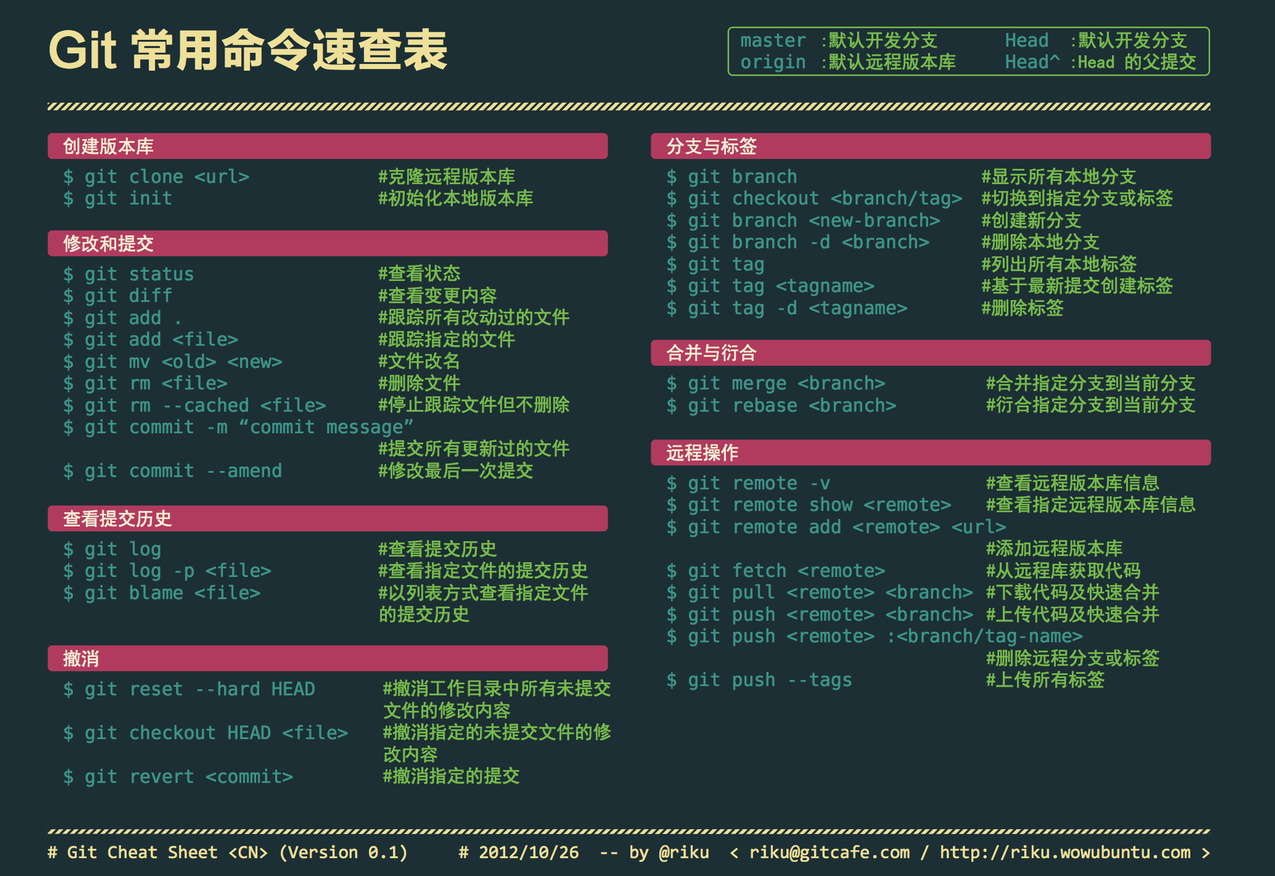Open the 'http://riku.wowubuntu.com' footer link

pos(1065,853)
